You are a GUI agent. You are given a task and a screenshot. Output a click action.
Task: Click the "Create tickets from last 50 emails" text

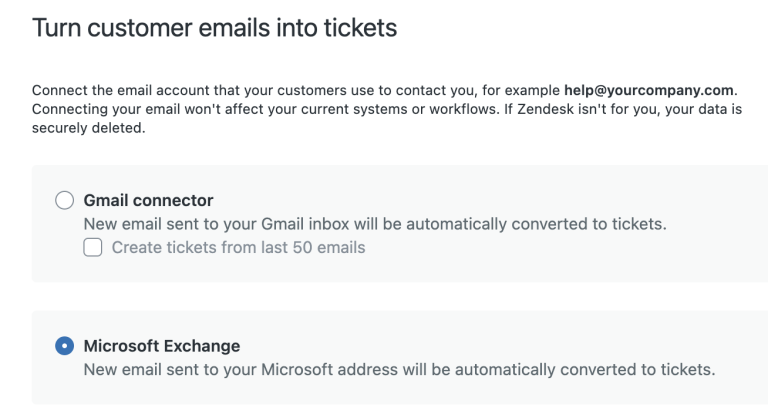coord(238,247)
